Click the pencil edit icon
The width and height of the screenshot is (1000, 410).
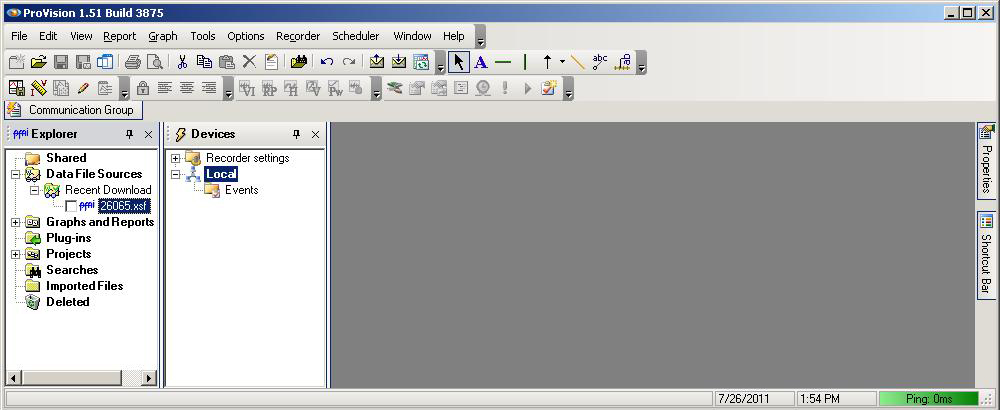click(82, 88)
